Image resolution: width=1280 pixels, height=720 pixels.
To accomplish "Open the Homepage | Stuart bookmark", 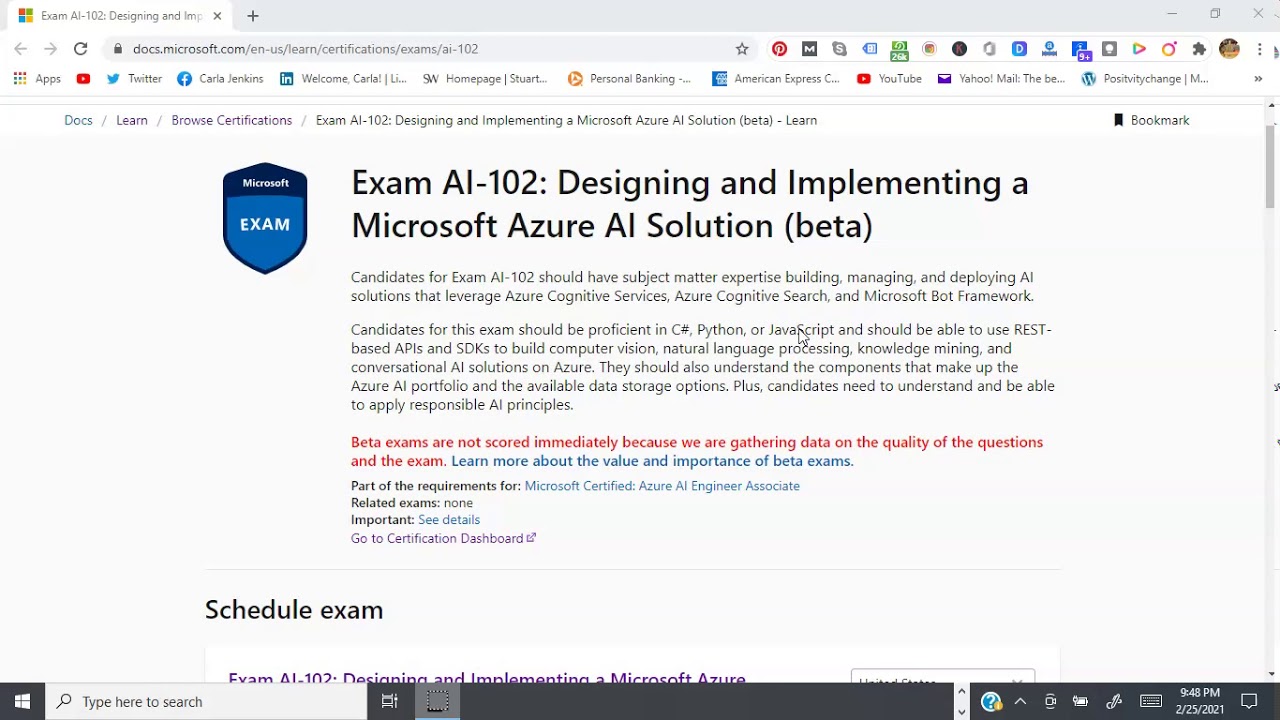I will [x=485, y=78].
